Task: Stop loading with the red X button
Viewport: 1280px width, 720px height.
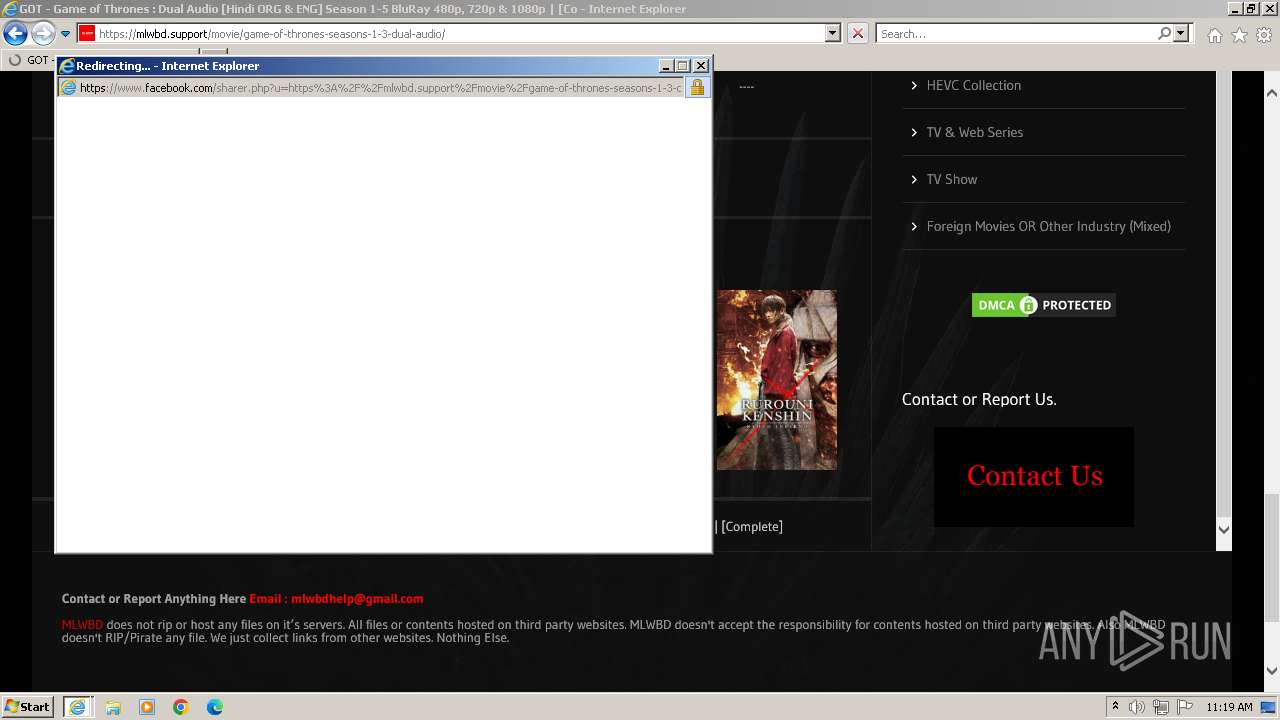Action: pyautogui.click(x=857, y=34)
